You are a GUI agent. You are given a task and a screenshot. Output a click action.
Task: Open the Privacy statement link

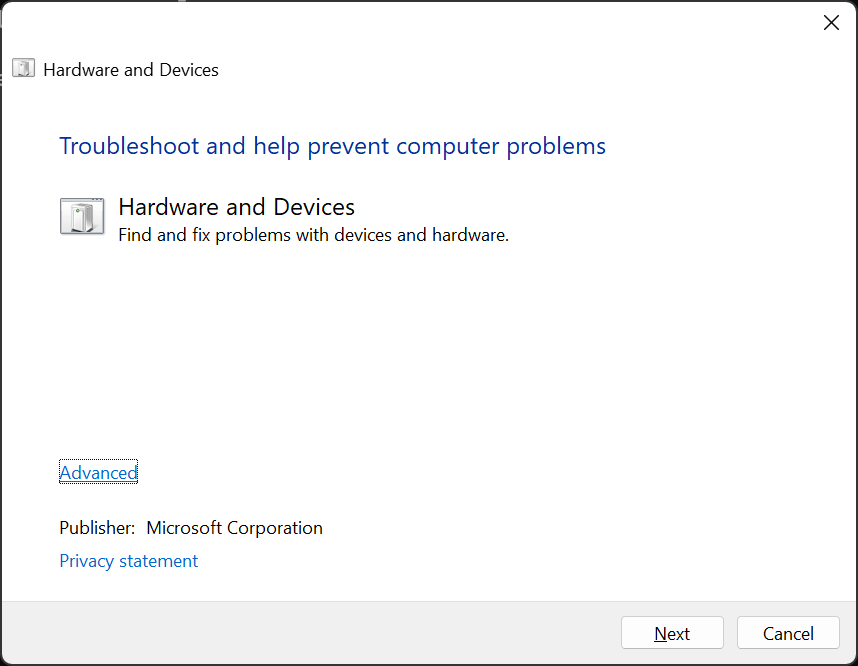pos(129,561)
